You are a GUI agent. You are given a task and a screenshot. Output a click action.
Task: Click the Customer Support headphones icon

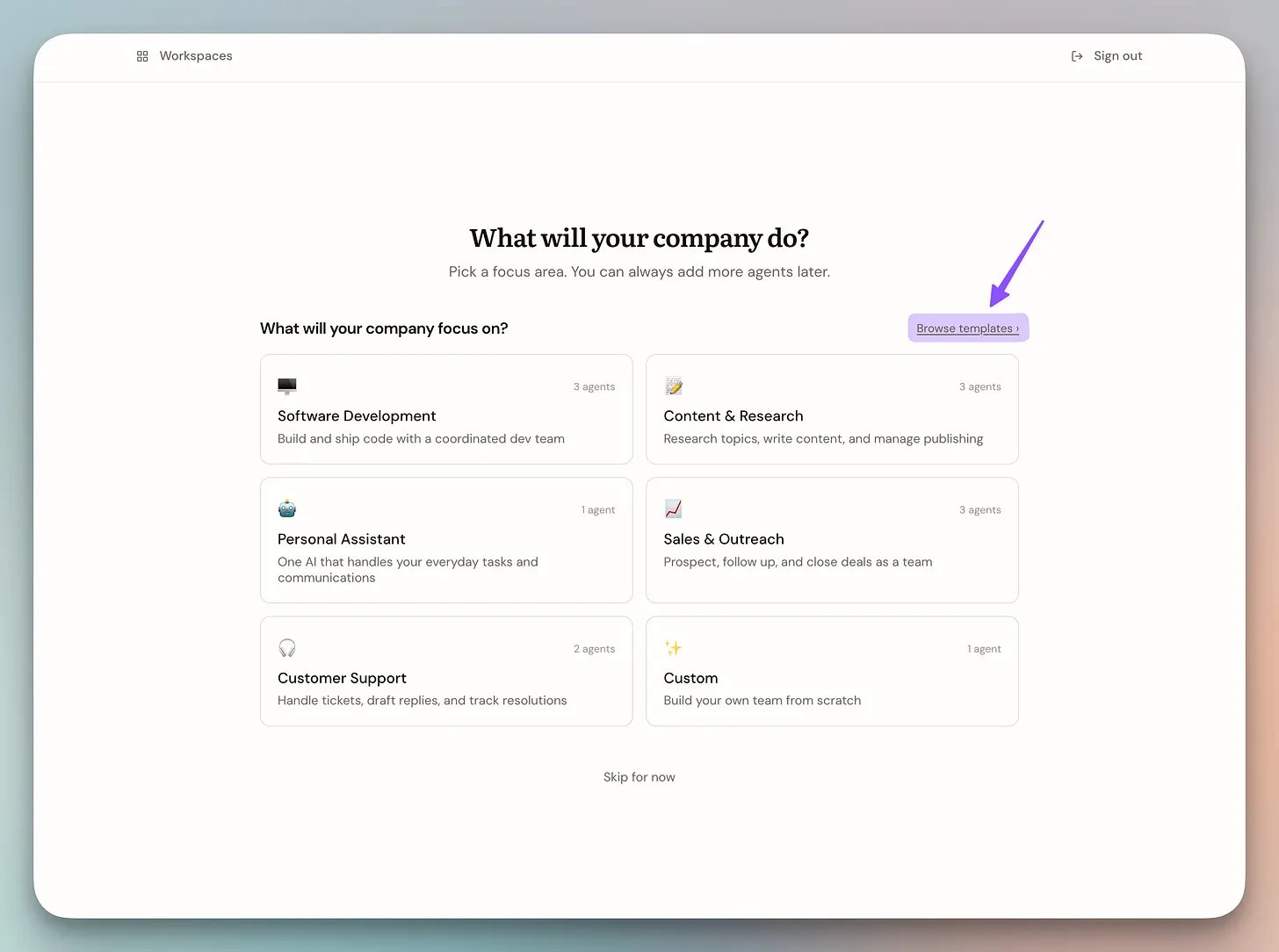coord(287,648)
